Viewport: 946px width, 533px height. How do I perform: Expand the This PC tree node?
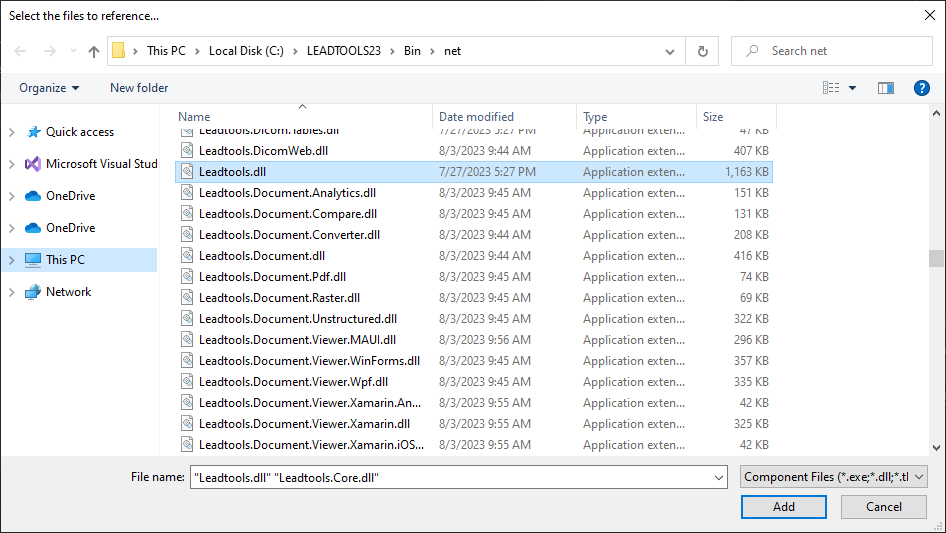[11, 260]
